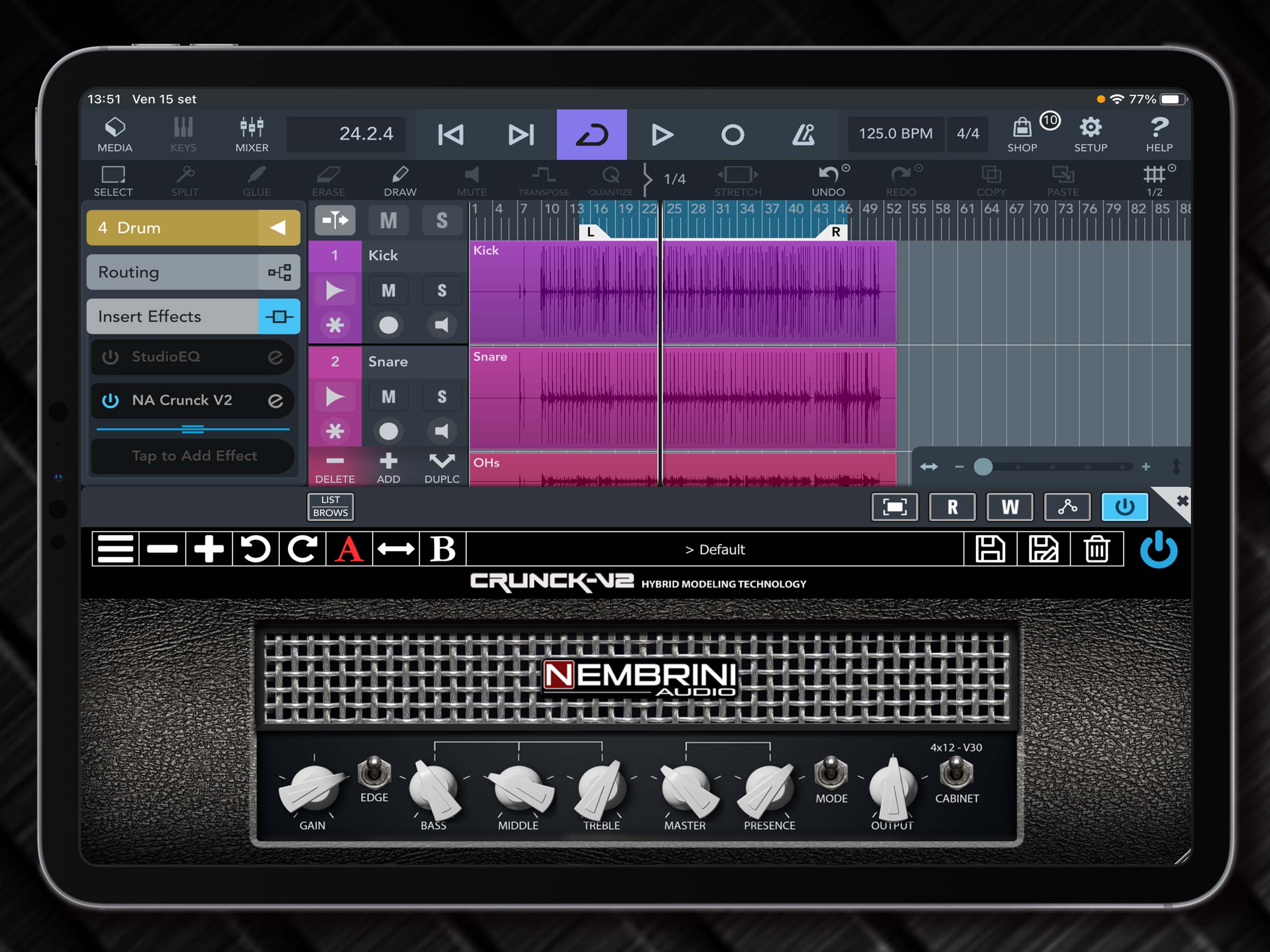This screenshot has width=1270, height=952.
Task: Choose the Select tool
Action: (113, 180)
